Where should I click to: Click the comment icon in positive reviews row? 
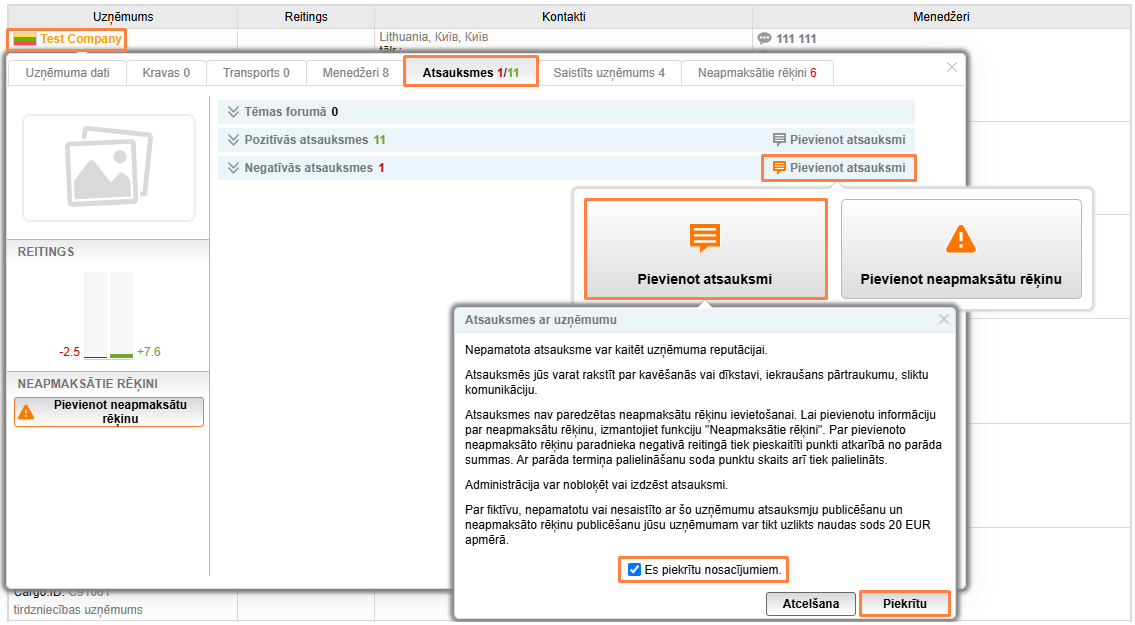pyautogui.click(x=779, y=140)
